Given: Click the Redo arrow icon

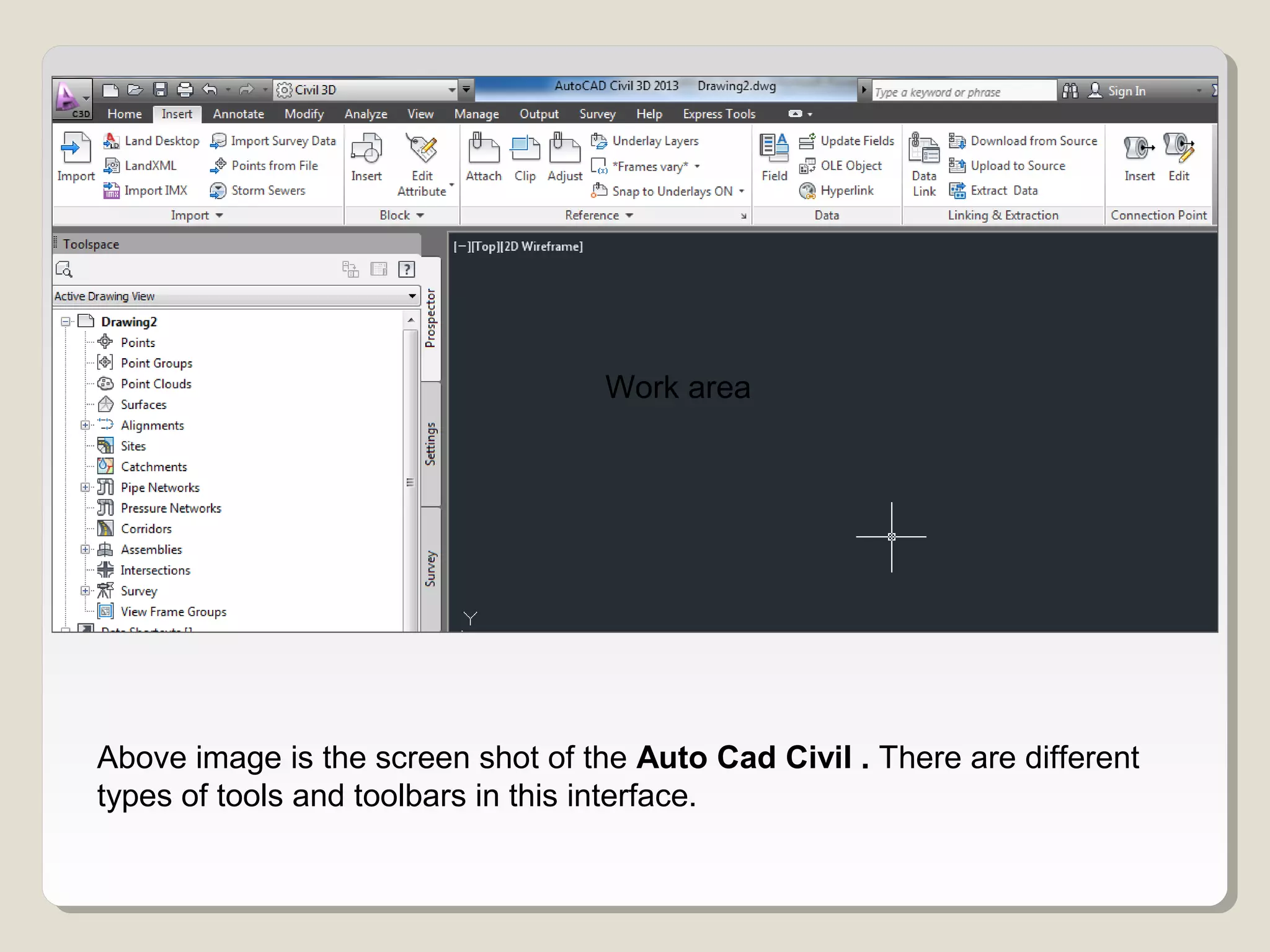Looking at the screenshot, I should (x=246, y=90).
